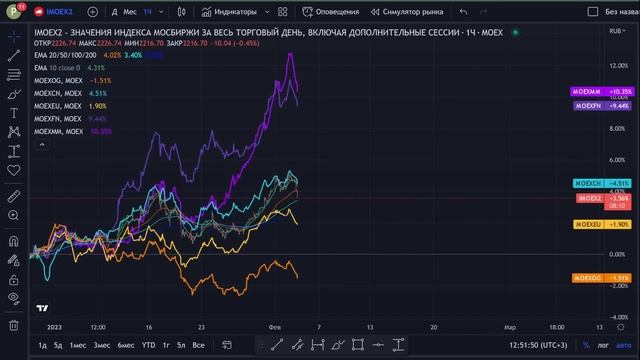Collapse the indicator legend chevron
The width and height of the screenshot is (640, 360).
42,144
